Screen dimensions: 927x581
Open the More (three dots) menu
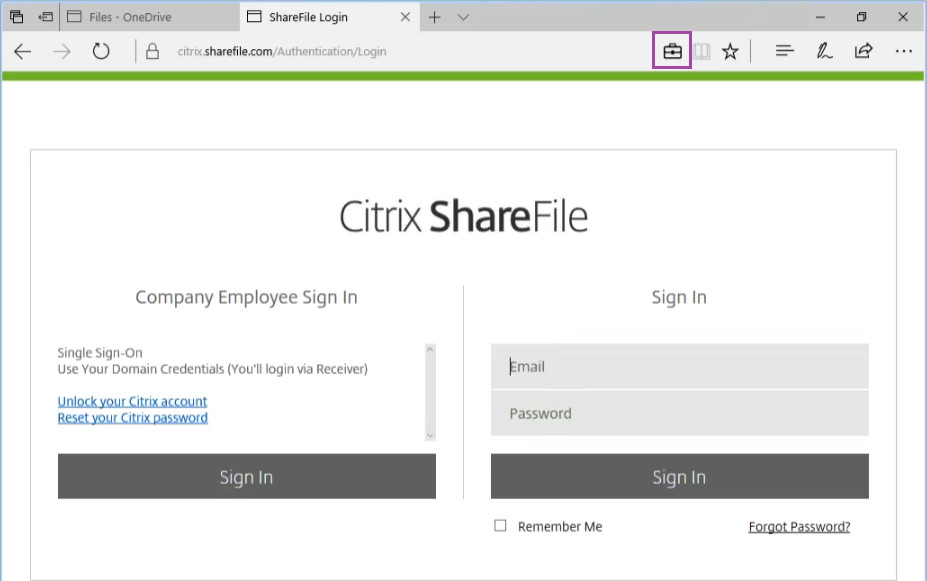(x=903, y=51)
